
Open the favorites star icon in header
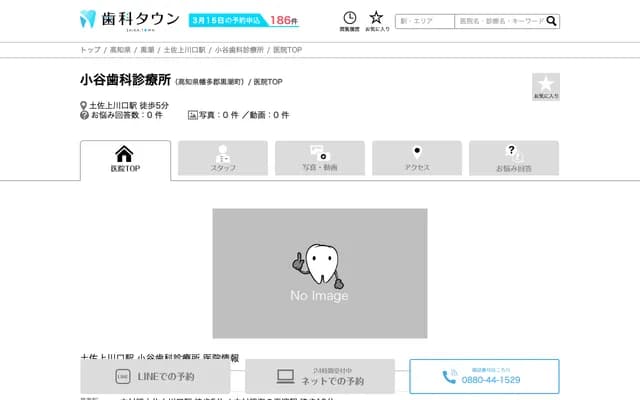pyautogui.click(x=377, y=21)
